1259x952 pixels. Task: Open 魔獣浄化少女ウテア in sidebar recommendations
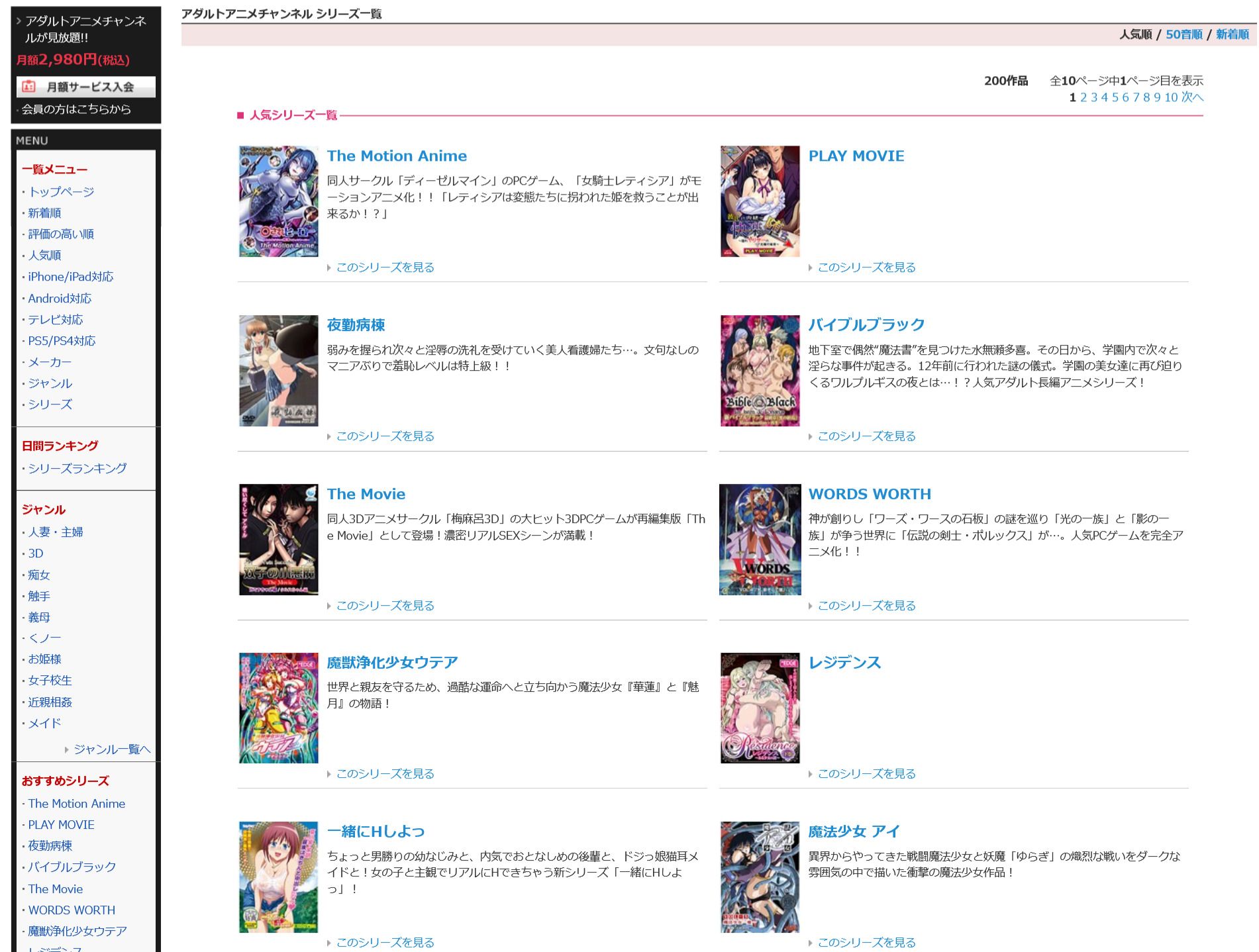coord(77,931)
